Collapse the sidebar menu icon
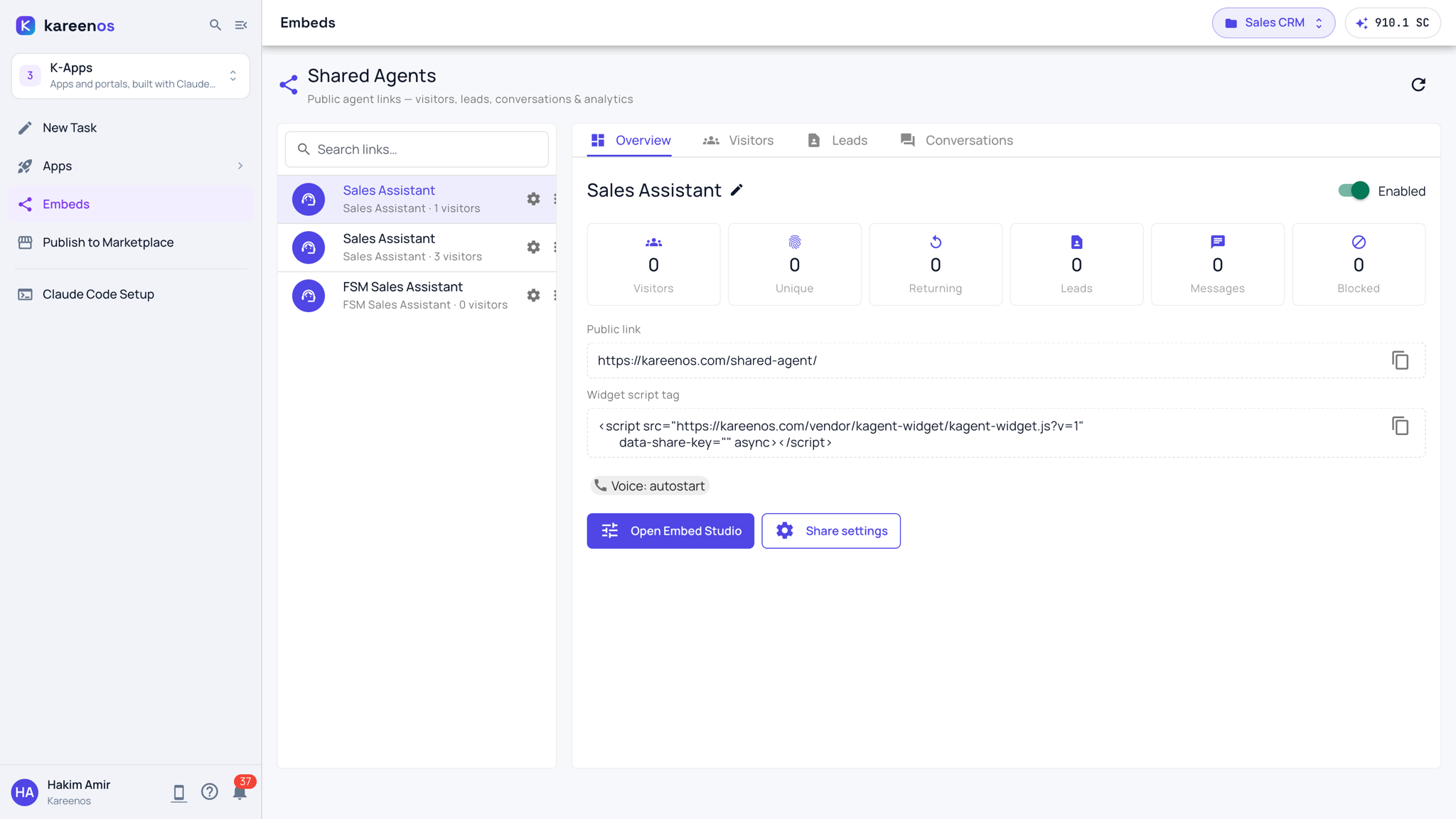 click(241, 25)
